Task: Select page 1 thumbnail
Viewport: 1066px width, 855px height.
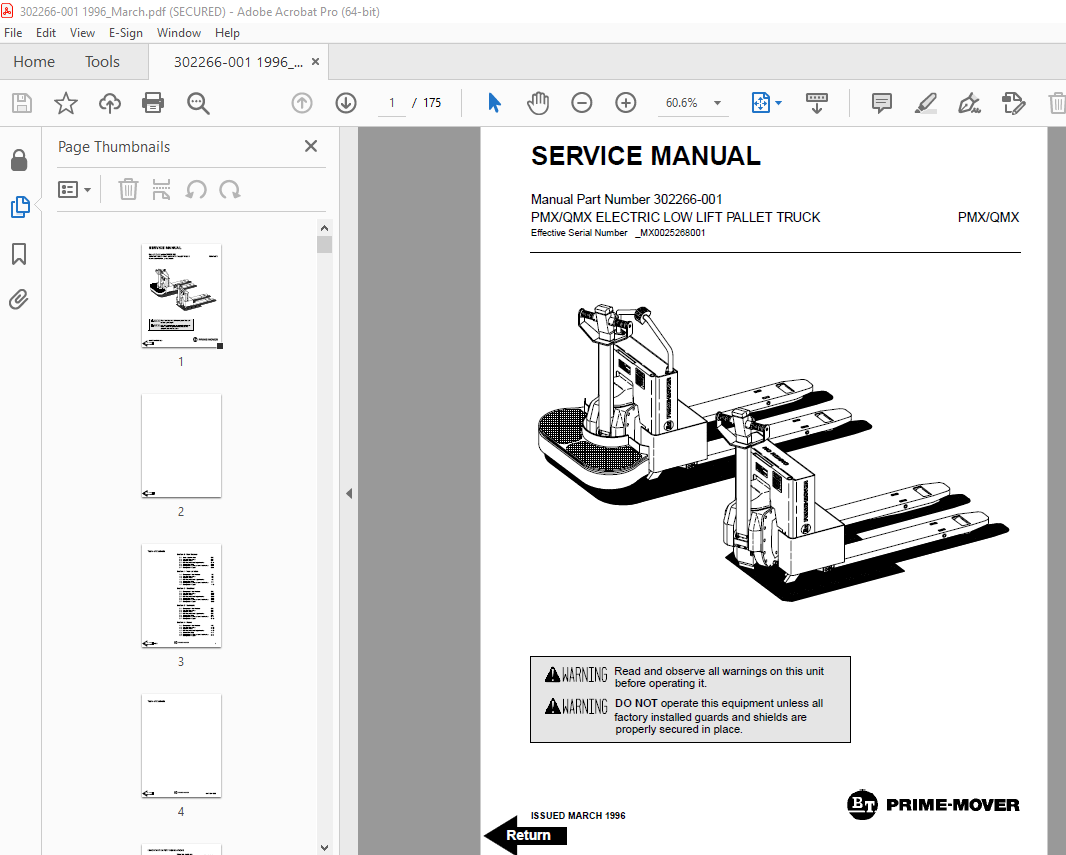Action: click(x=182, y=296)
